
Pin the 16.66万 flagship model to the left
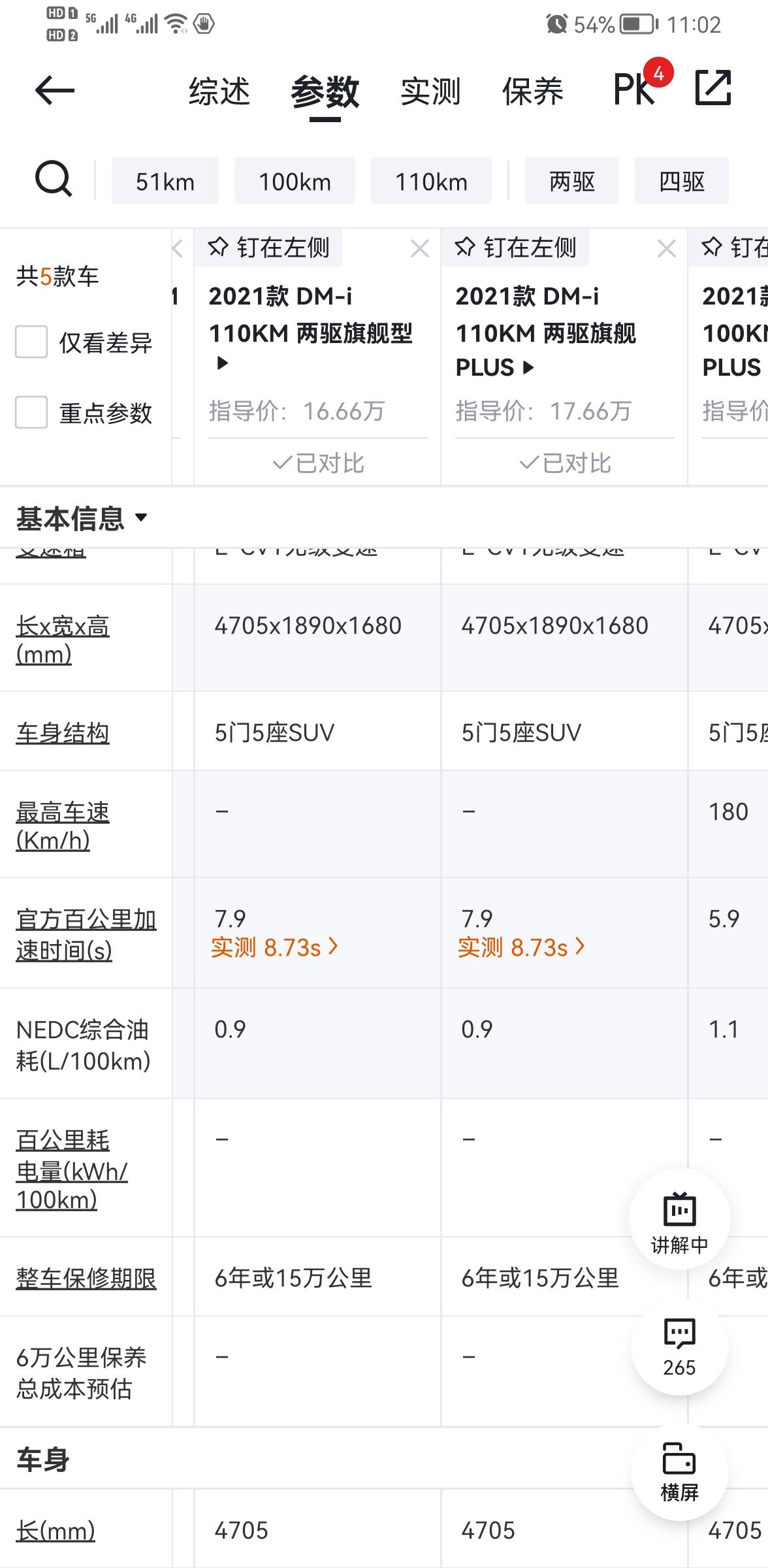click(268, 248)
